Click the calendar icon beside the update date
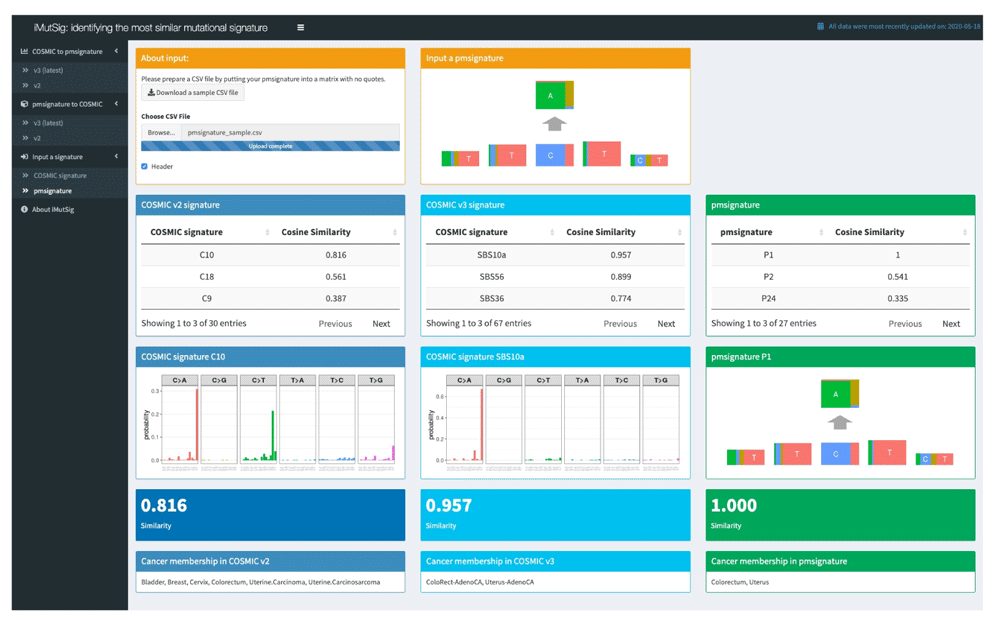 820,27
